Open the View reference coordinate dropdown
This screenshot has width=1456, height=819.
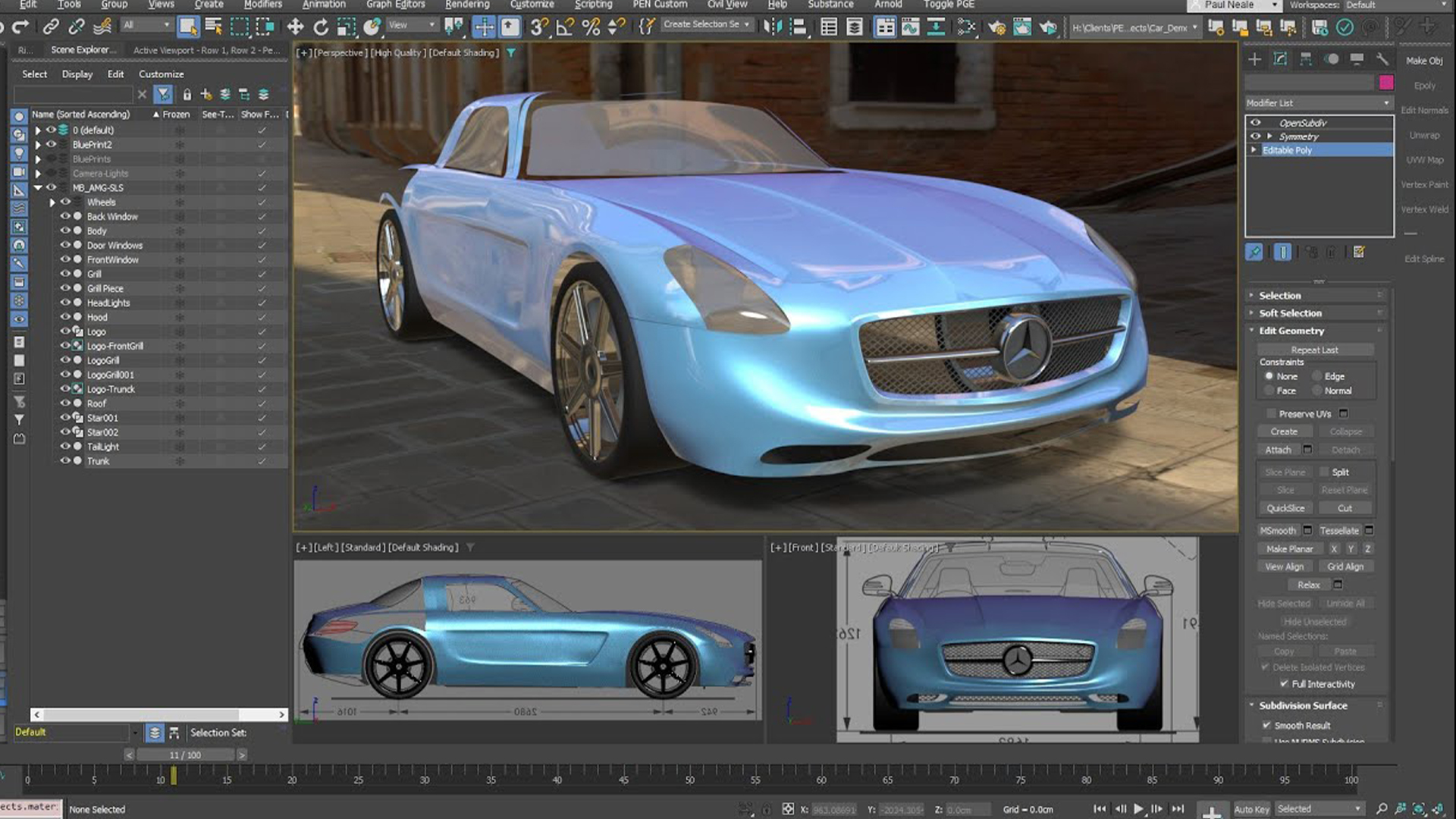click(412, 25)
